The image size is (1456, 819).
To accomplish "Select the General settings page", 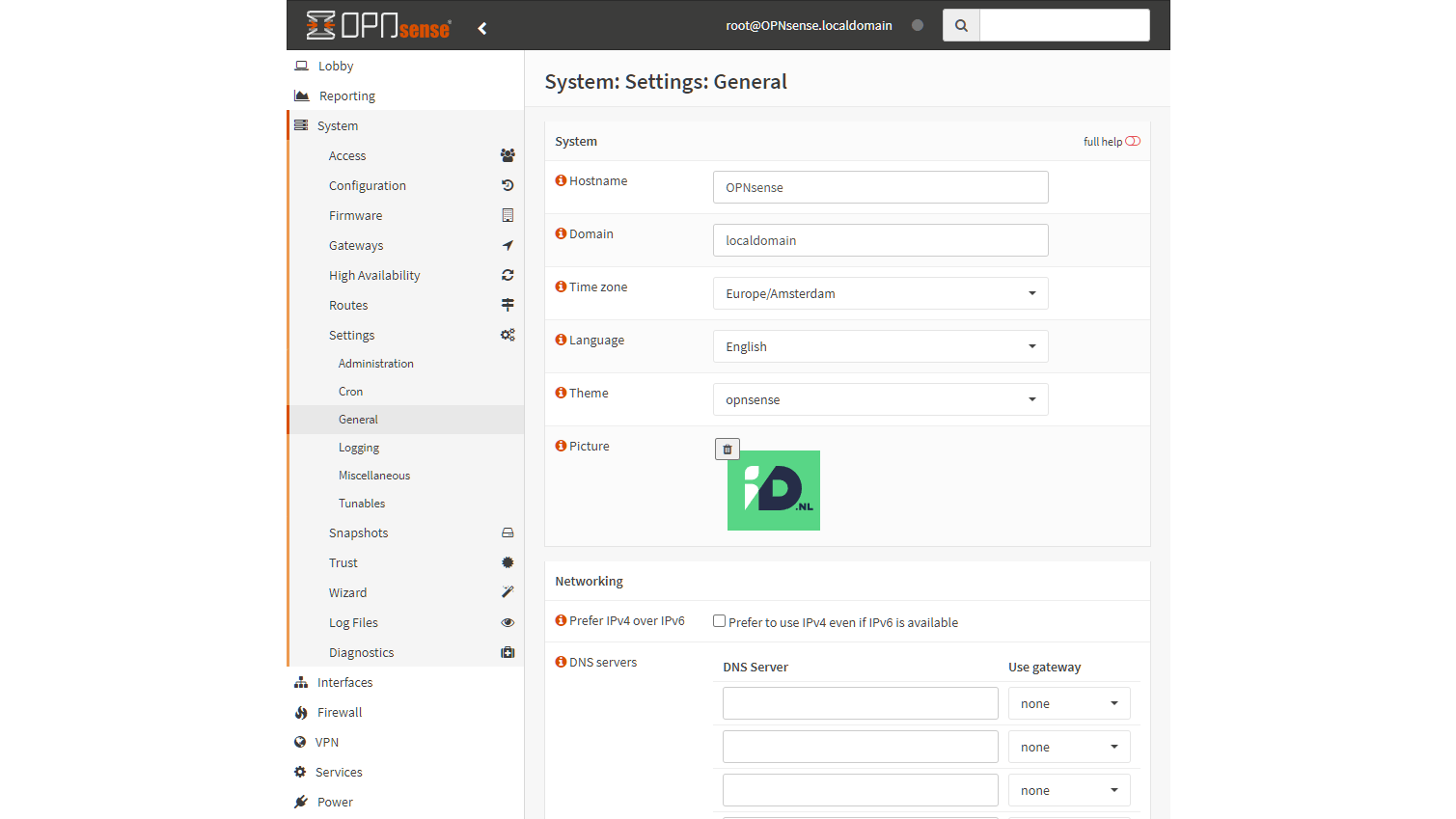I will tap(406, 420).
